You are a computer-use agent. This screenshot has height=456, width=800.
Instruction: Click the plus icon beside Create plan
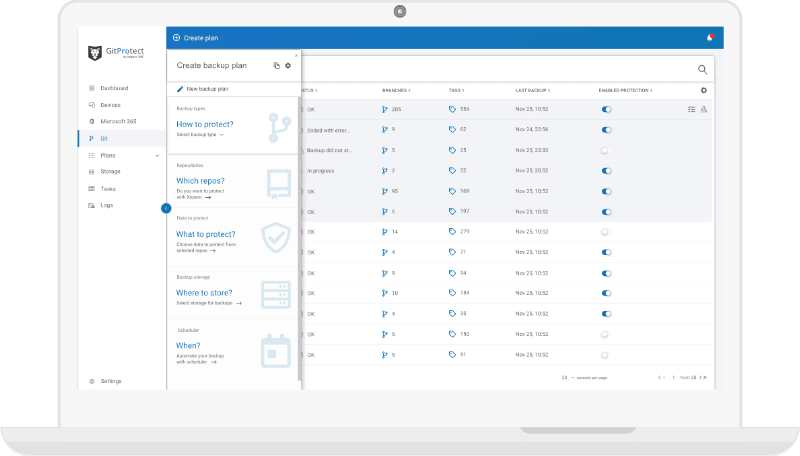177,38
